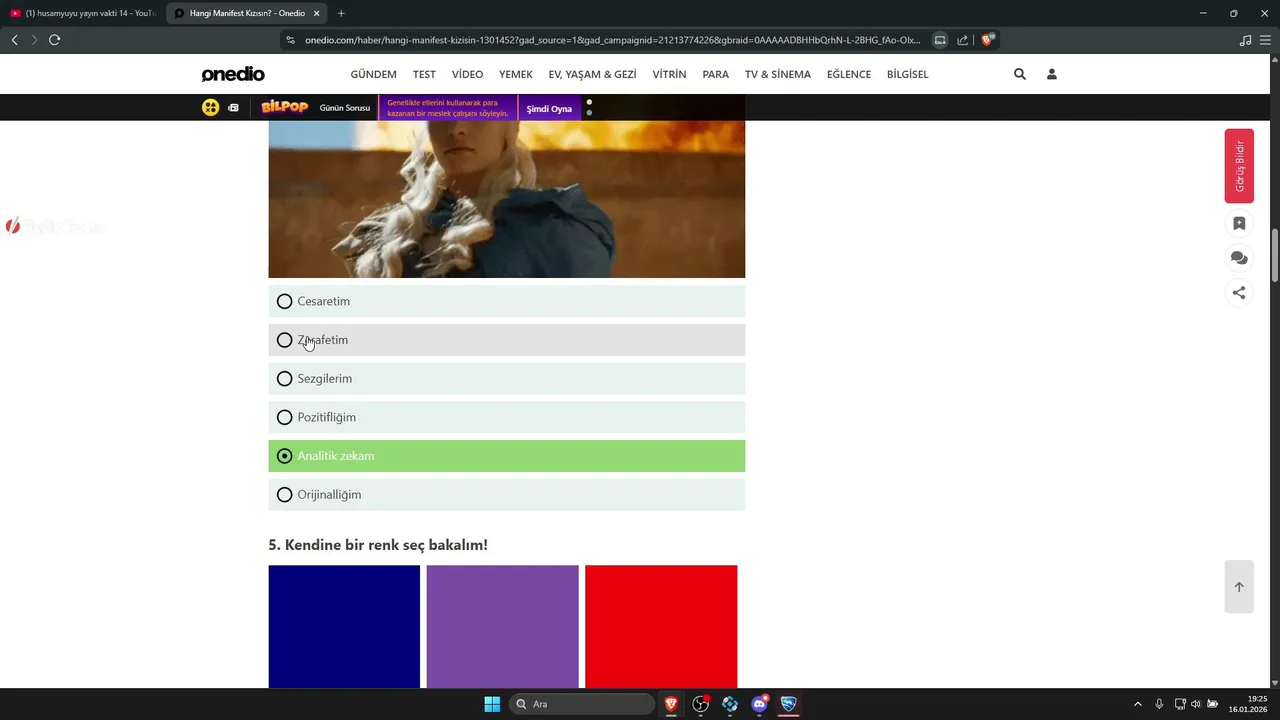Viewport: 1280px width, 720px height.
Task: Click the Görüş Bildir feedback button
Action: pos(1239,166)
